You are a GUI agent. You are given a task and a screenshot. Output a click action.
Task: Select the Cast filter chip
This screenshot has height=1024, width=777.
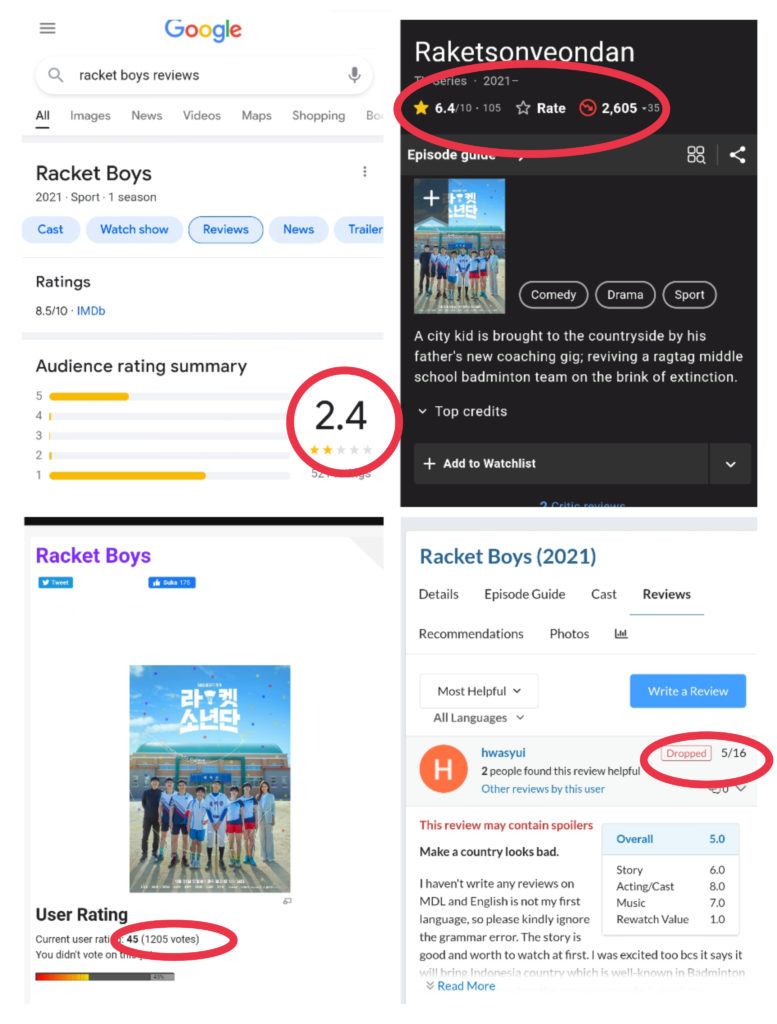point(51,230)
